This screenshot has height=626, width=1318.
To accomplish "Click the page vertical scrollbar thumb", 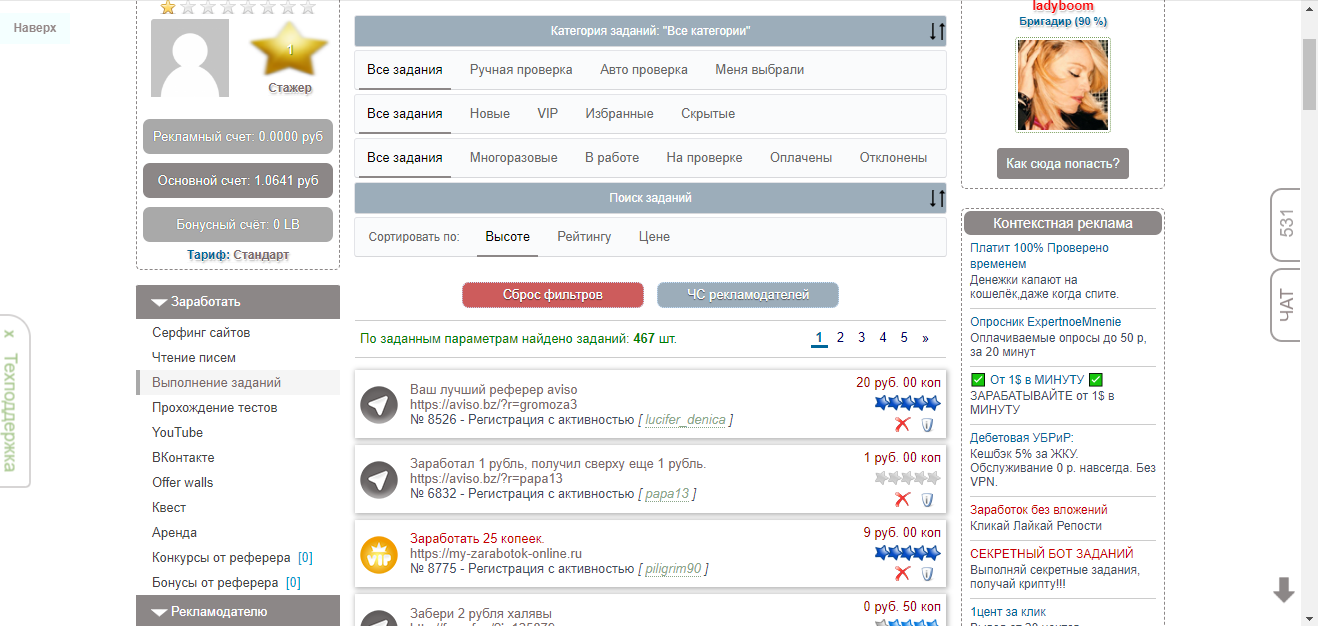I will [x=1309, y=74].
